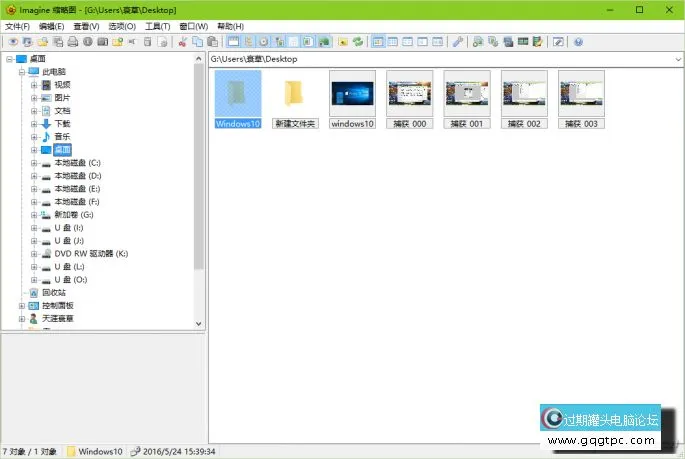Expand the 控制面板 tree node
The height and width of the screenshot is (459, 685).
(21, 306)
